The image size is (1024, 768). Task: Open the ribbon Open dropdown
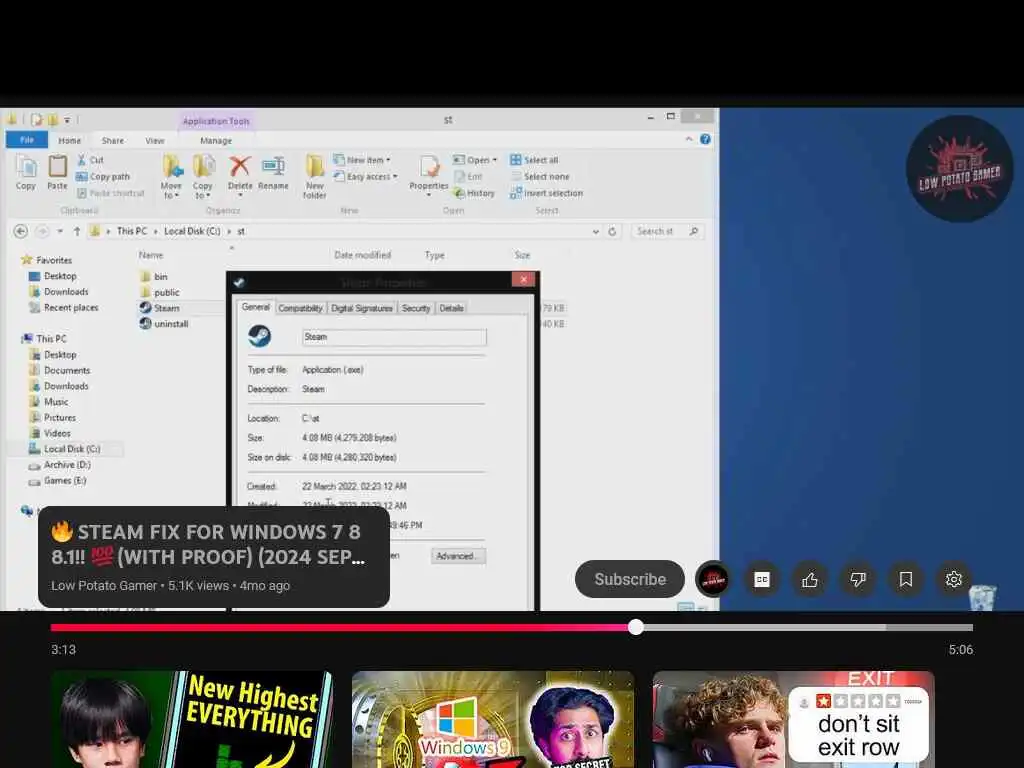click(x=475, y=160)
